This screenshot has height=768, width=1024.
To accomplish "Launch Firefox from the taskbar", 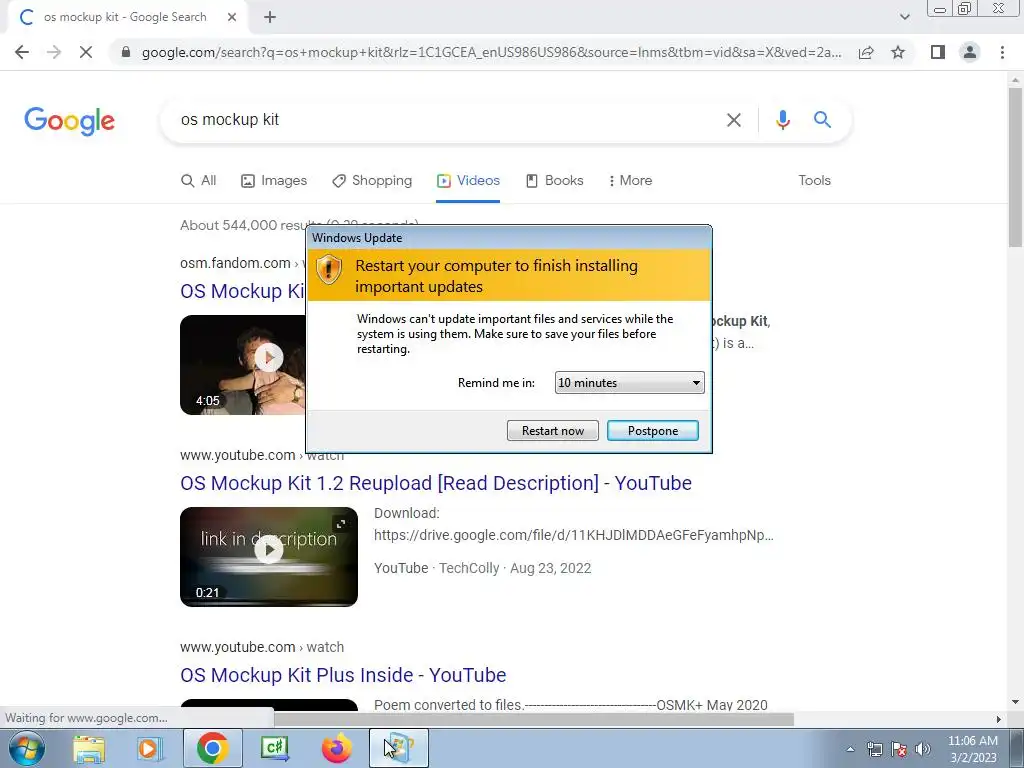I will 337,748.
